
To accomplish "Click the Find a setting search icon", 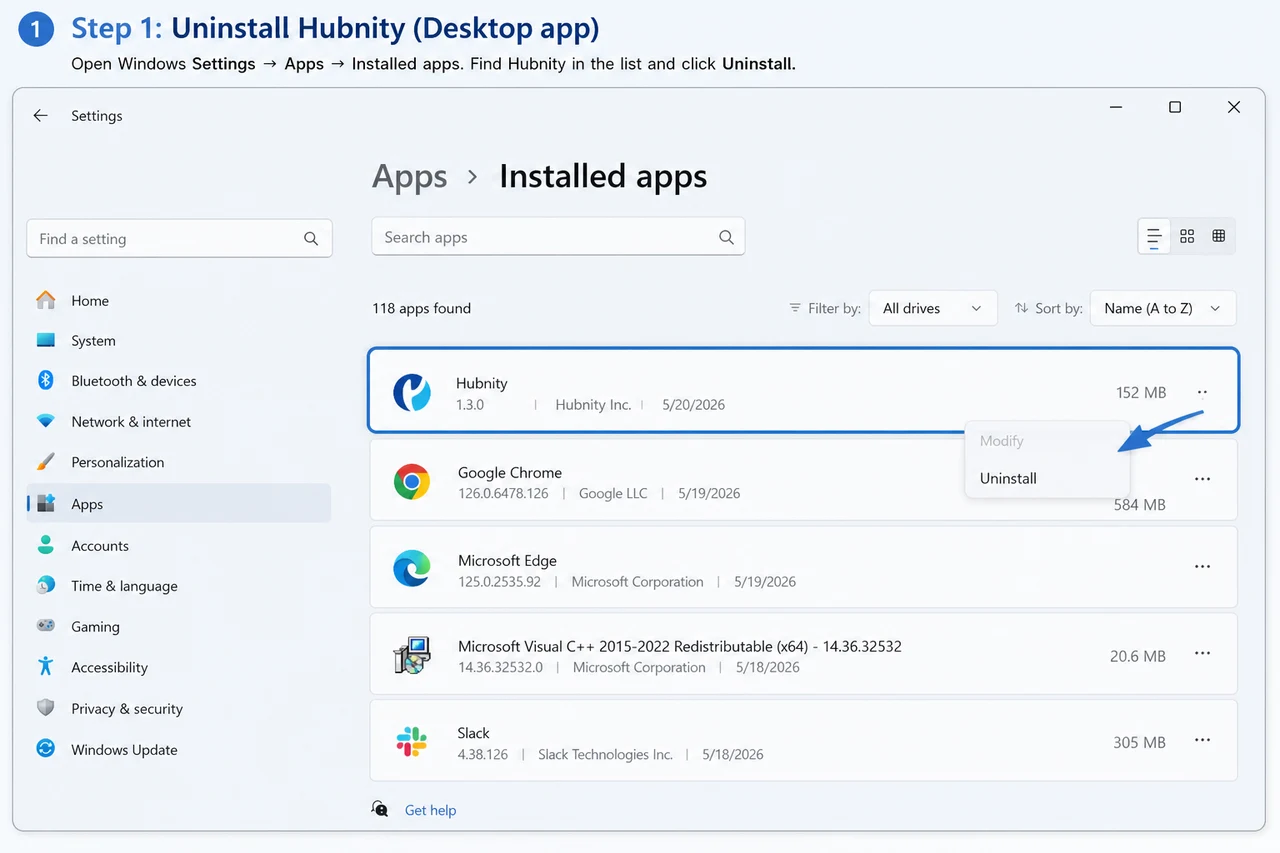I will coord(311,239).
